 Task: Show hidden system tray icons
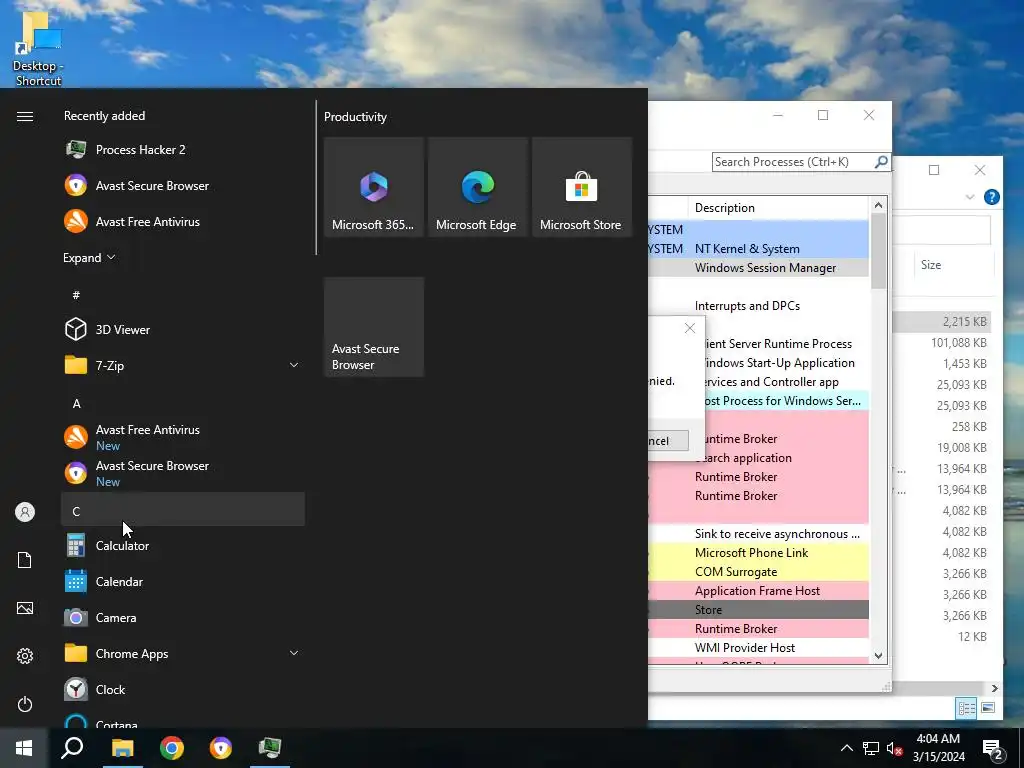tap(846, 748)
